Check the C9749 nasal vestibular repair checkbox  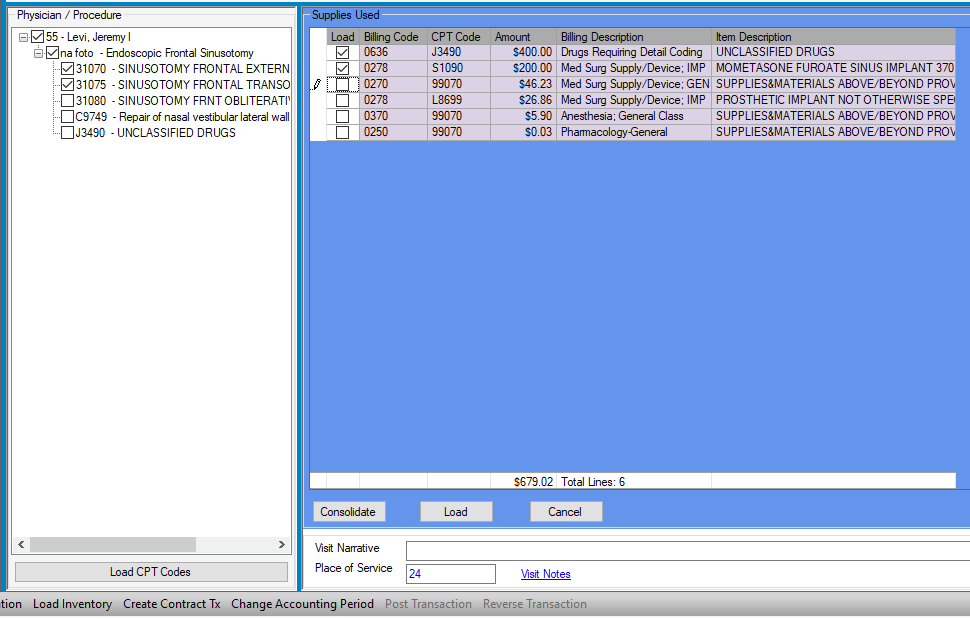[68, 117]
